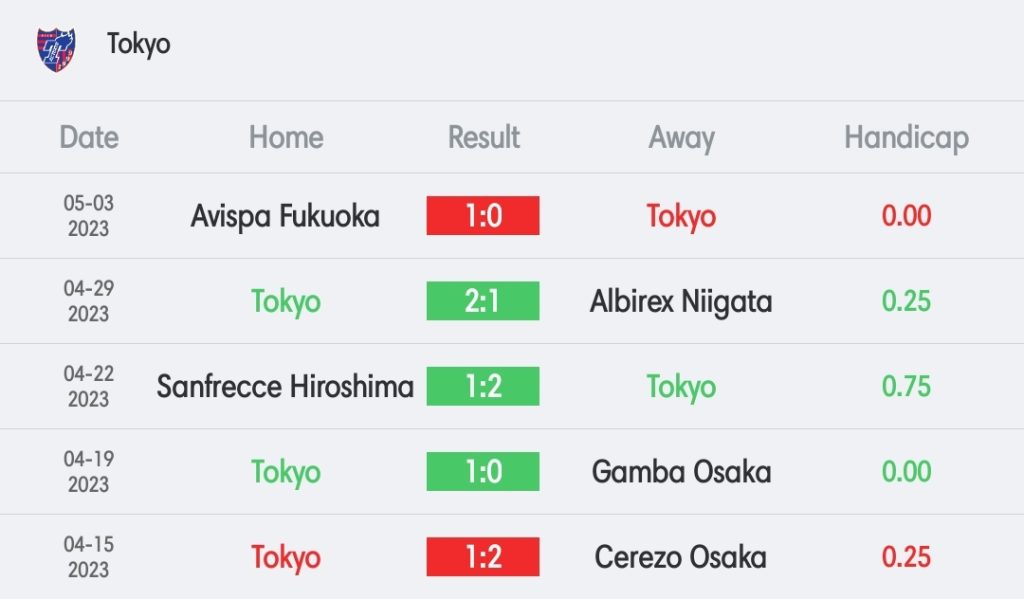Screen dimensions: 1024x599
Task: Open Albirex Niigata team page
Action: tap(681, 301)
